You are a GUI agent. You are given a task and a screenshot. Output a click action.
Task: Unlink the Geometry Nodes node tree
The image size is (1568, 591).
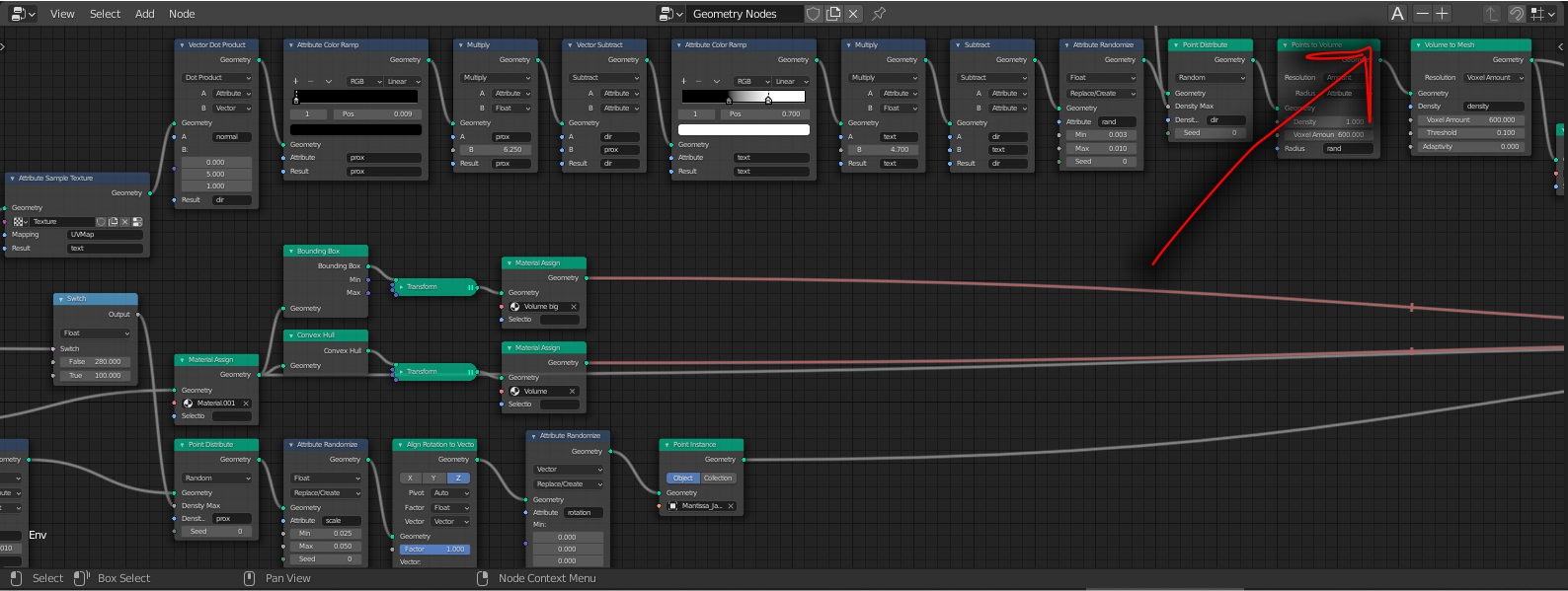853,14
